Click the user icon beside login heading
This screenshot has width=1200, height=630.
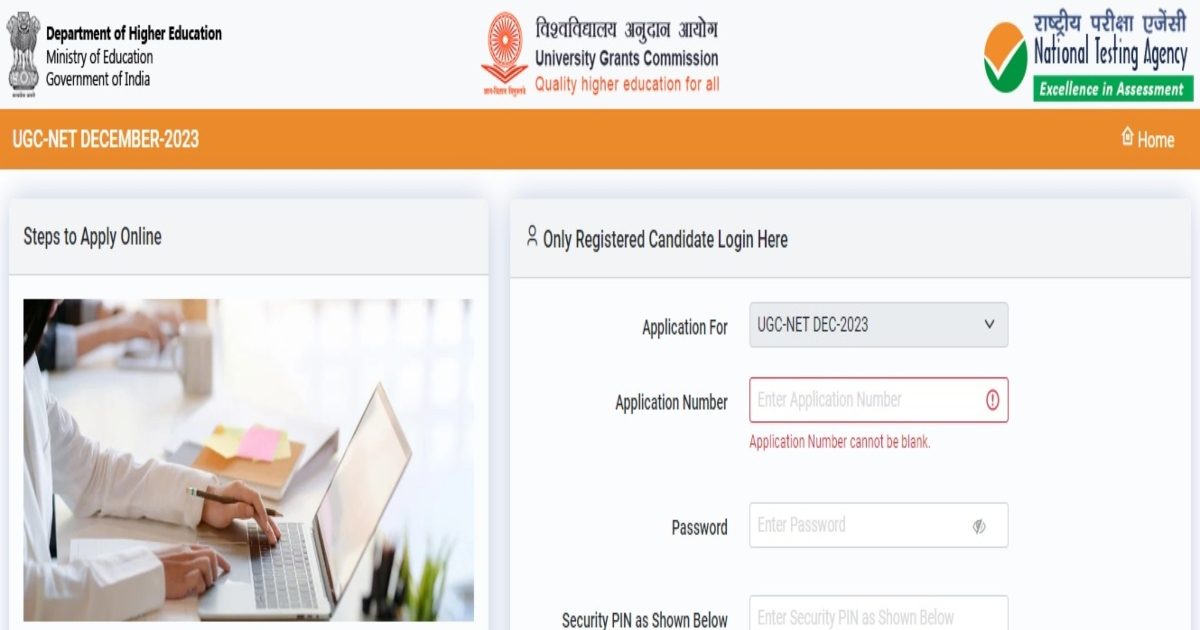[x=531, y=236]
